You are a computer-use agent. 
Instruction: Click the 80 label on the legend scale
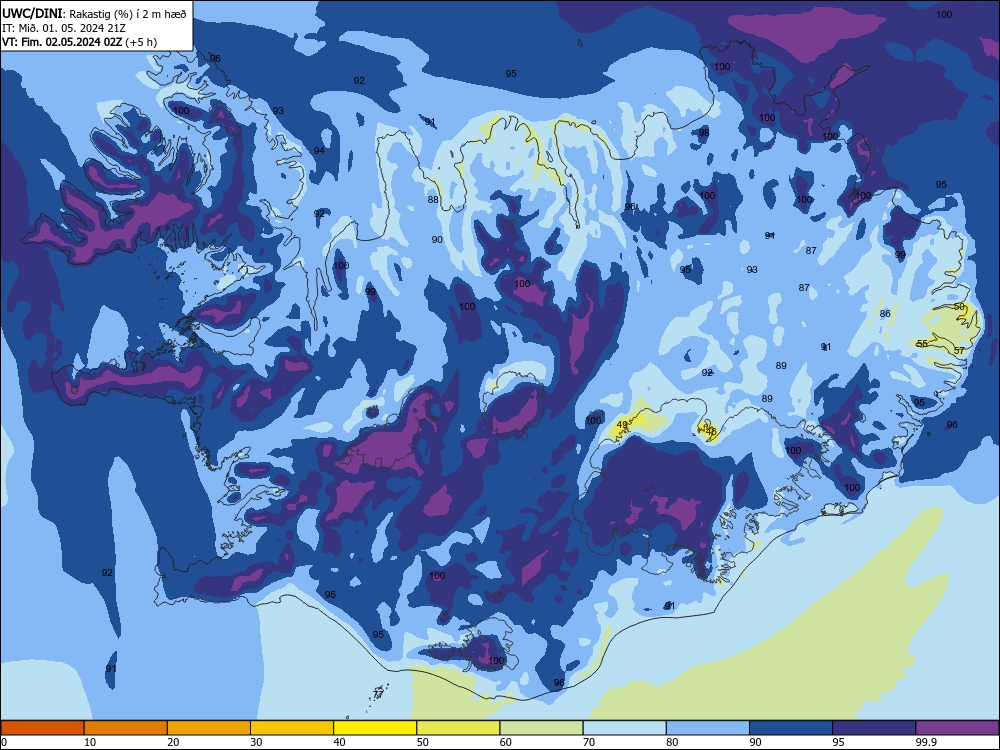click(672, 742)
